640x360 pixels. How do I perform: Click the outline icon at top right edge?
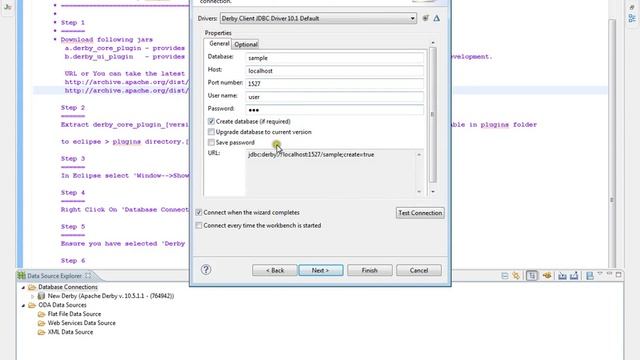tap(632, 18)
